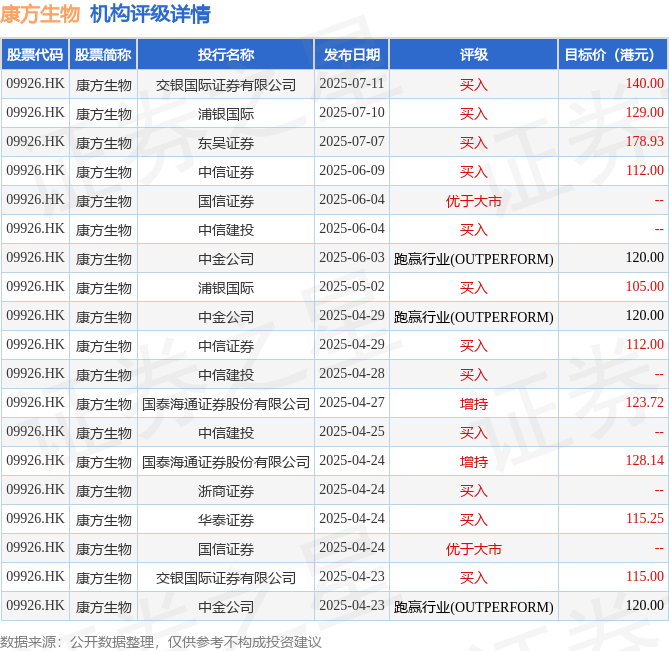Screen dimensions: 669x651
Task: Click 浦银国际 in the 2025-05-02 row
Action: click(x=226, y=288)
